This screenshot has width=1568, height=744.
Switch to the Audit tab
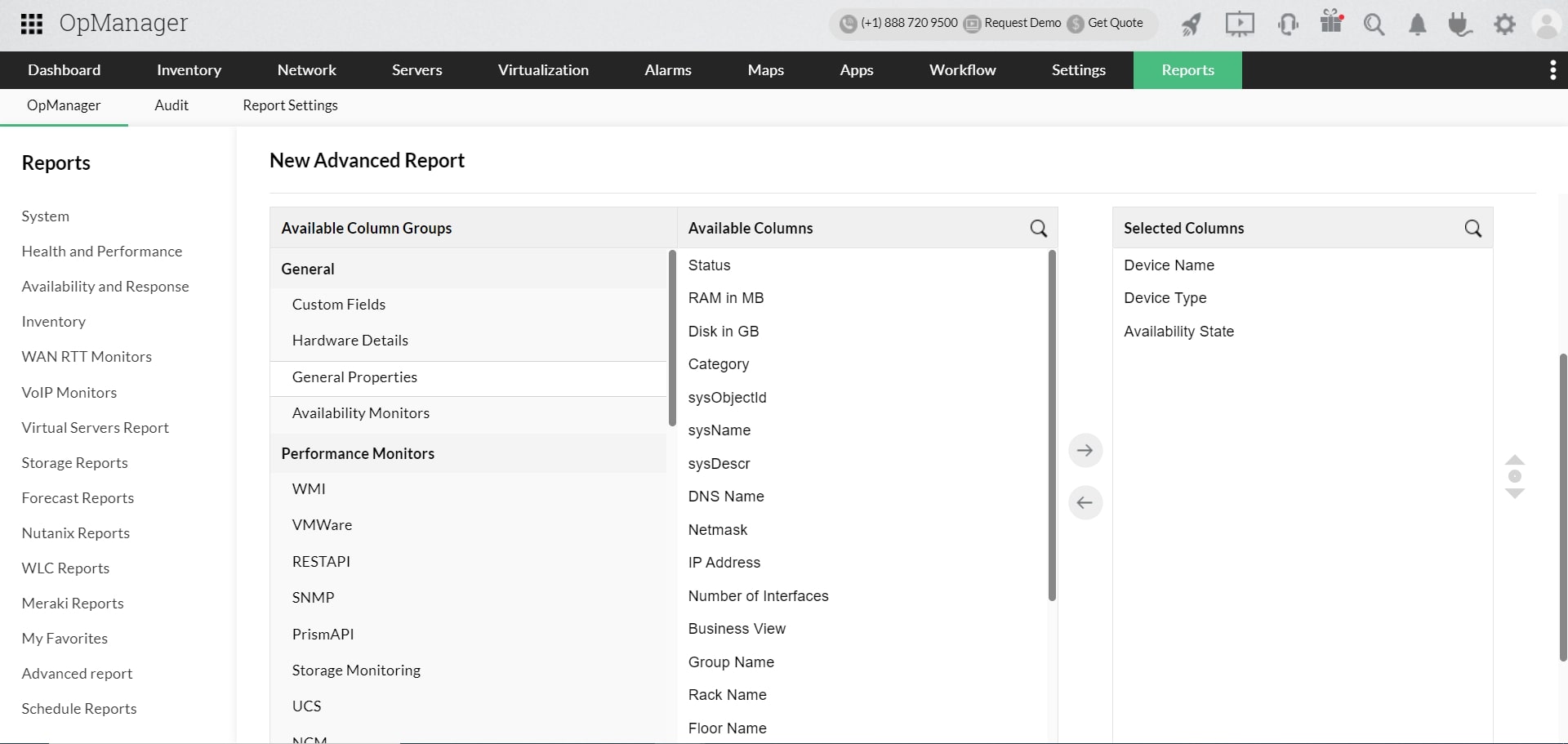click(171, 105)
